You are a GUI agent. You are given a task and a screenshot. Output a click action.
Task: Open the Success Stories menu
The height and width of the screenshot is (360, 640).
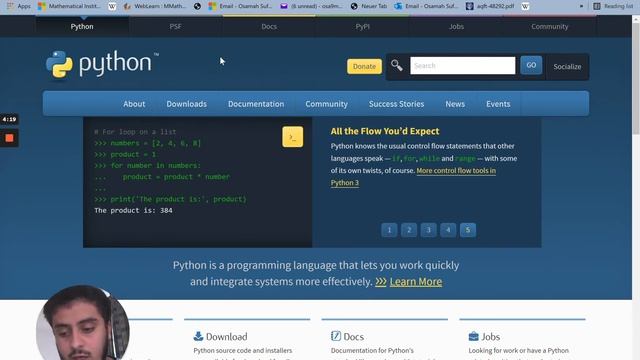point(396,104)
